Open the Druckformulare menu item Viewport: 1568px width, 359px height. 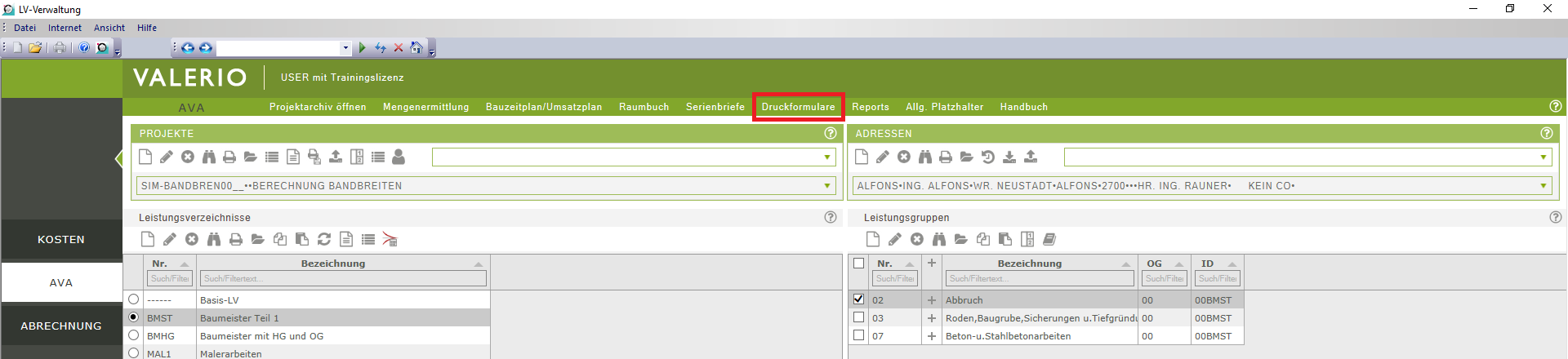tap(798, 107)
